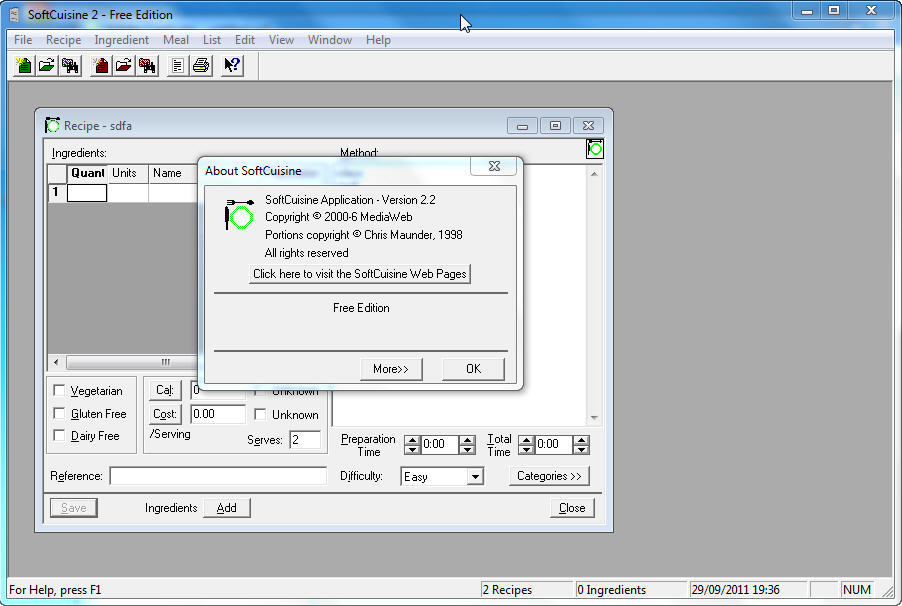Click the Total Time 0:00 field
The image size is (902, 606).
(x=553, y=444)
